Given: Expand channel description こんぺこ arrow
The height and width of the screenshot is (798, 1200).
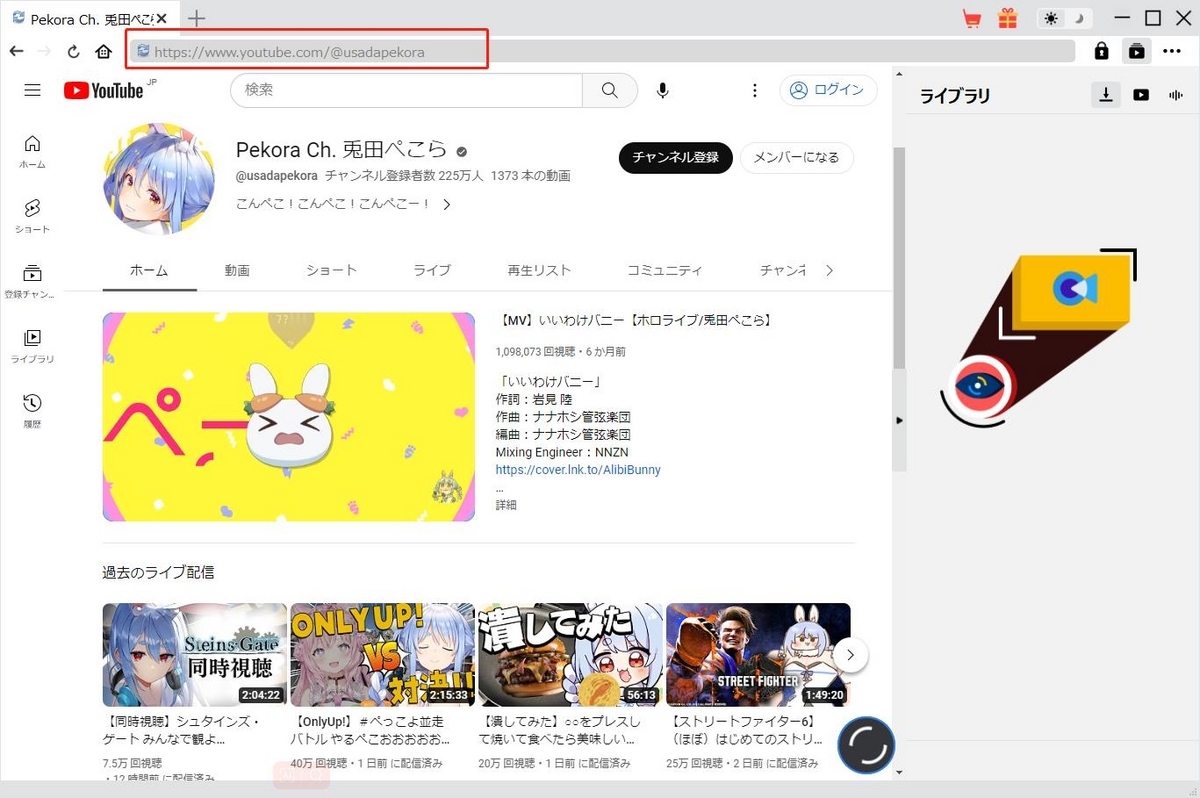Looking at the screenshot, I should [x=447, y=204].
